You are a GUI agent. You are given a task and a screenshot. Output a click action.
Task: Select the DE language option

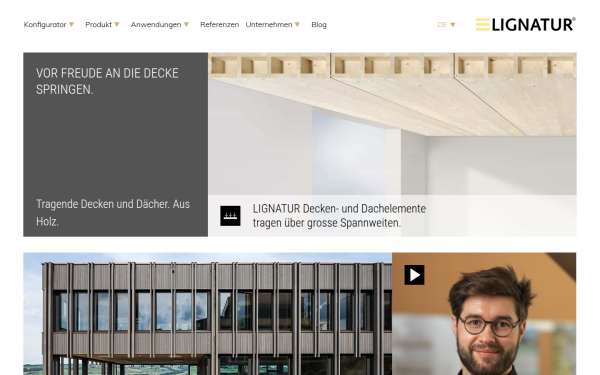[x=442, y=24]
